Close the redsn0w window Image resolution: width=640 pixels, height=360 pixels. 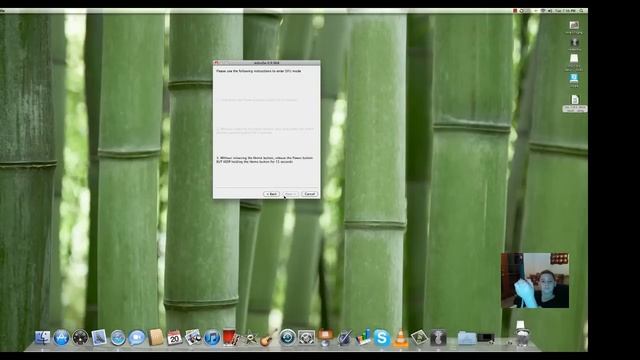[216, 63]
